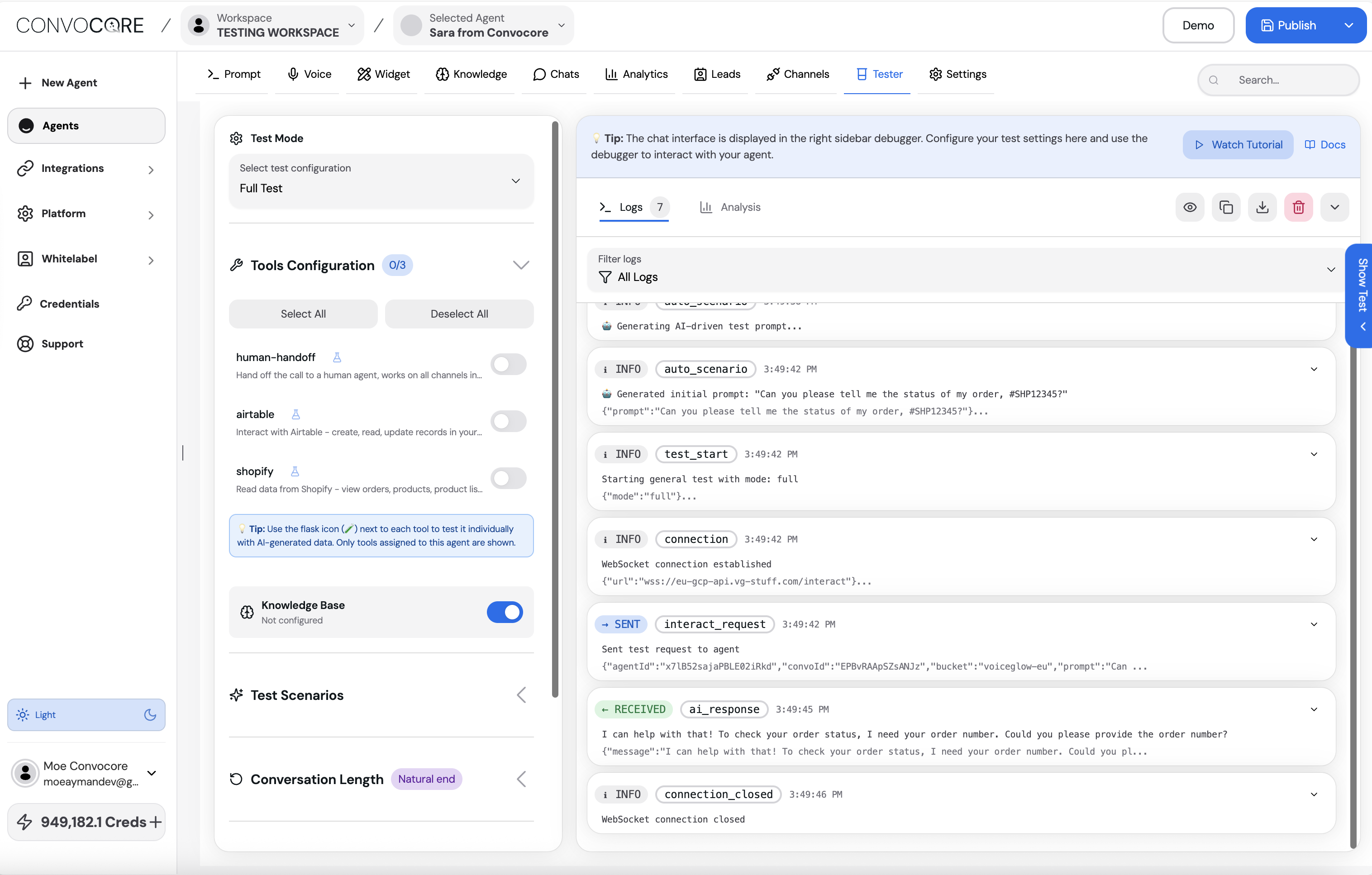
Task: Click the flask test icon beside shopify
Action: [295, 471]
